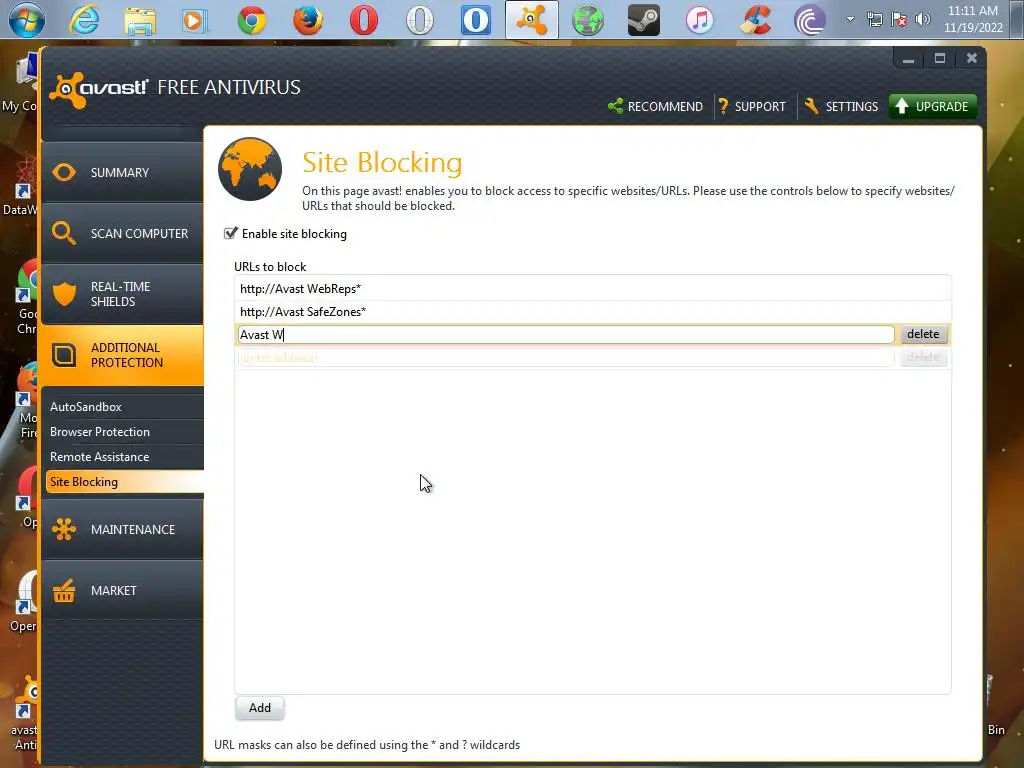The image size is (1024, 768).
Task: Click the Add button
Action: click(x=259, y=708)
